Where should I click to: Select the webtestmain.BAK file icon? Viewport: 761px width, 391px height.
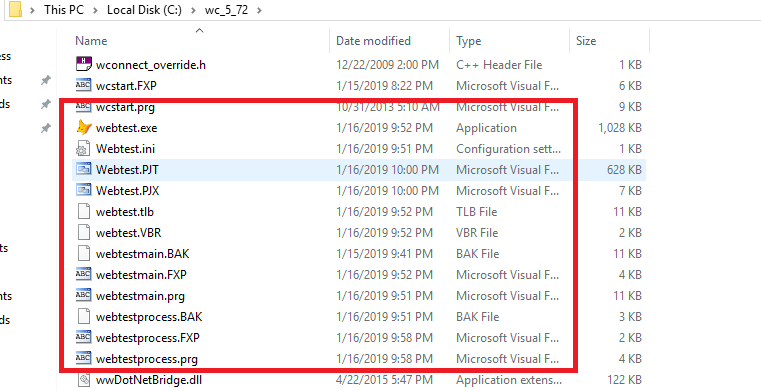(83, 253)
